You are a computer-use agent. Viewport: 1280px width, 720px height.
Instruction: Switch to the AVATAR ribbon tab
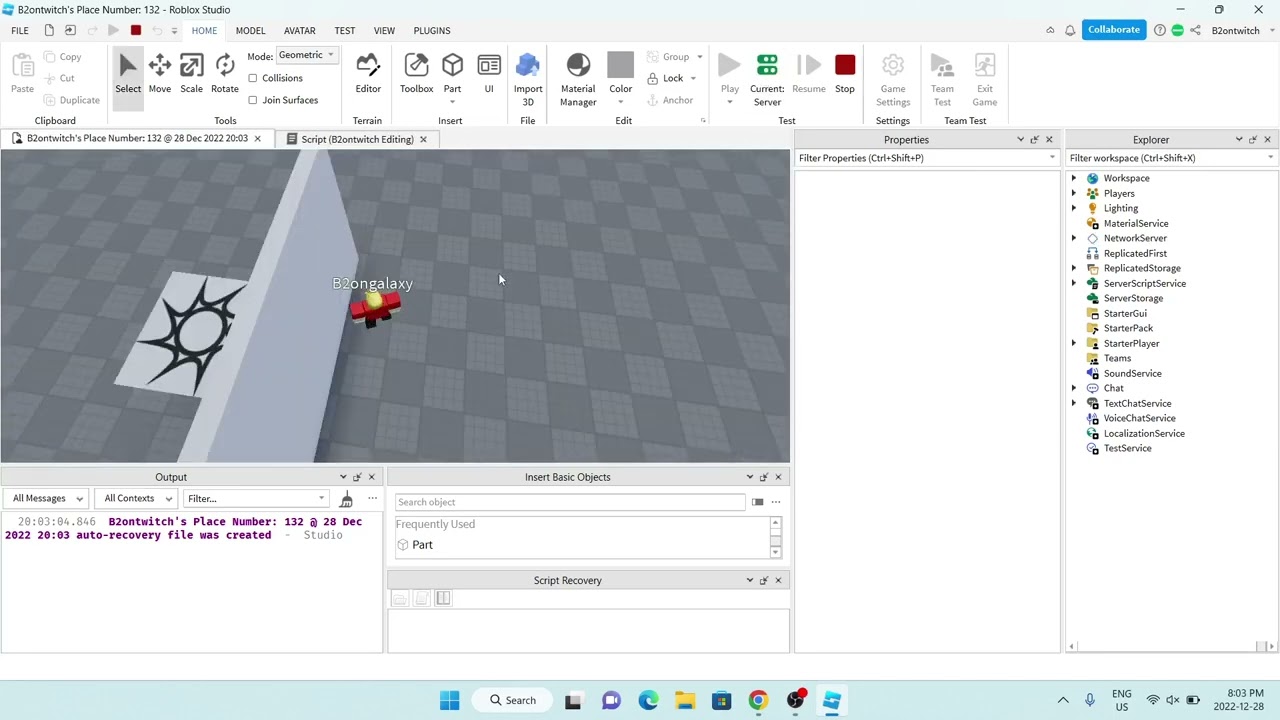299,30
